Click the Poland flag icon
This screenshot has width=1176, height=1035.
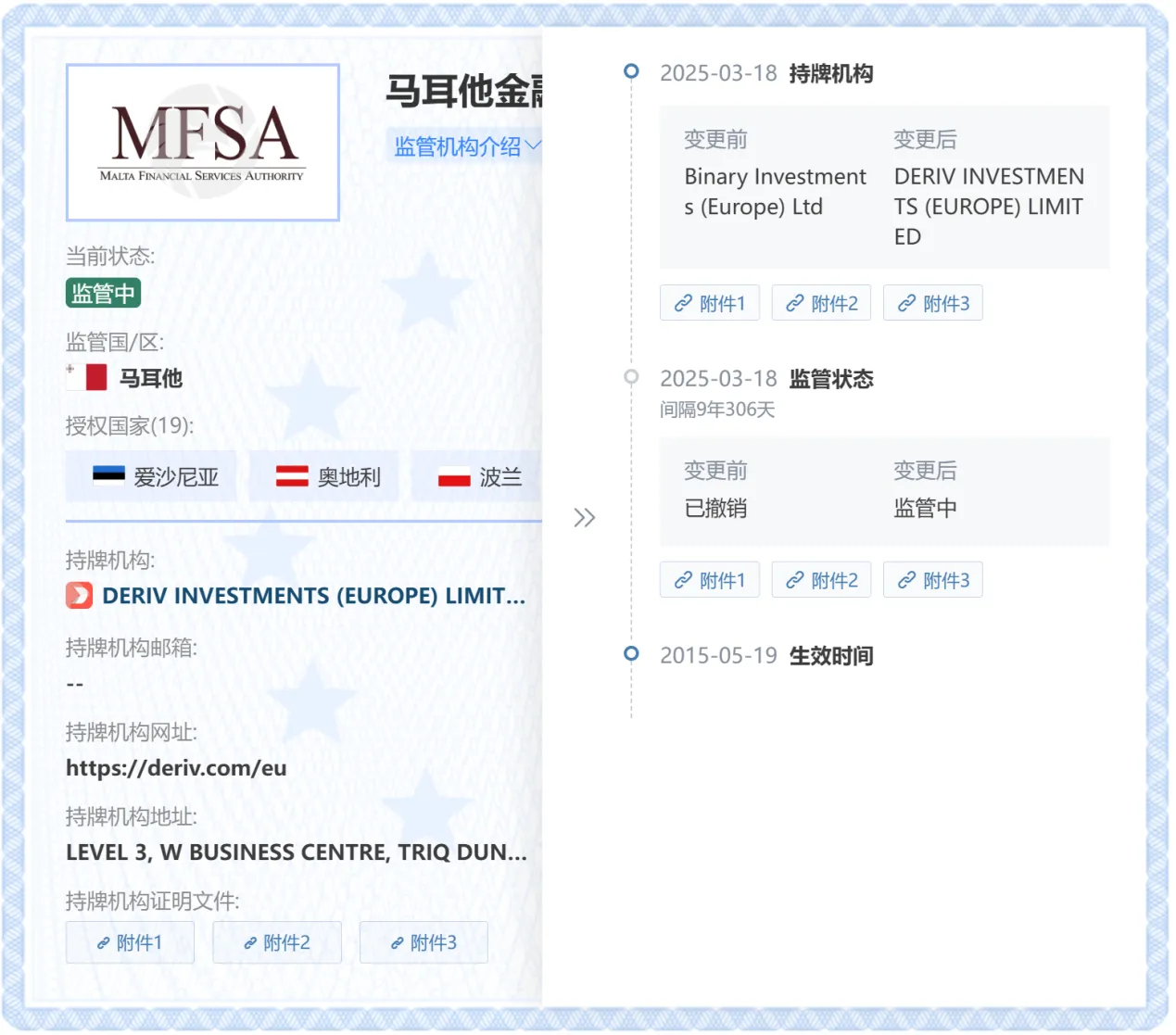tap(454, 476)
